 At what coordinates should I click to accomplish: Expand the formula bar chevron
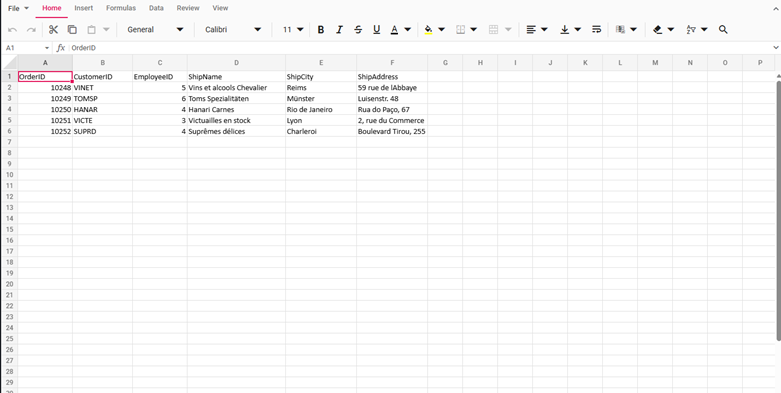(776, 48)
